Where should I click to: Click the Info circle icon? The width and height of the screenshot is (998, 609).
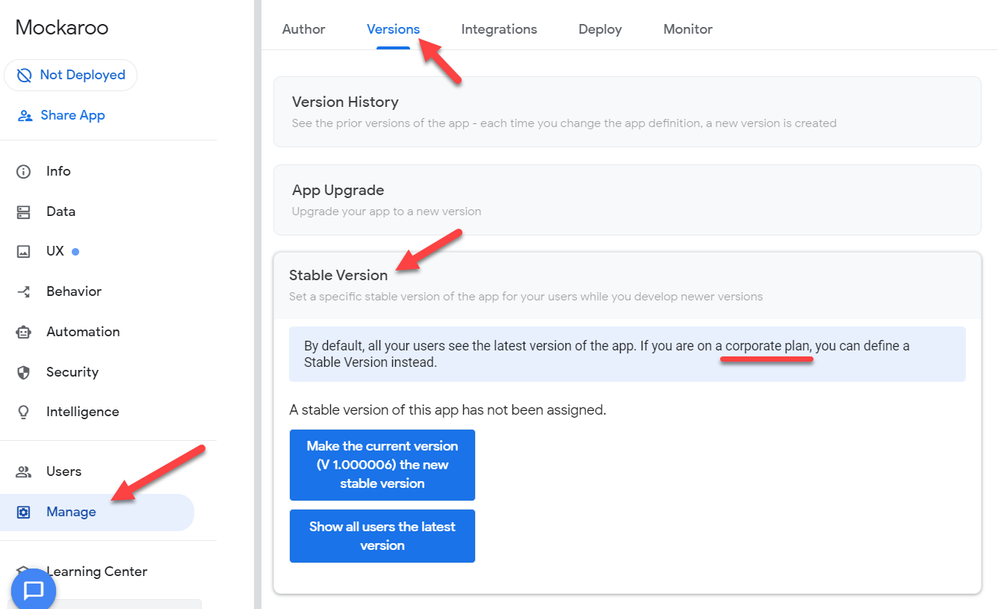(24, 172)
